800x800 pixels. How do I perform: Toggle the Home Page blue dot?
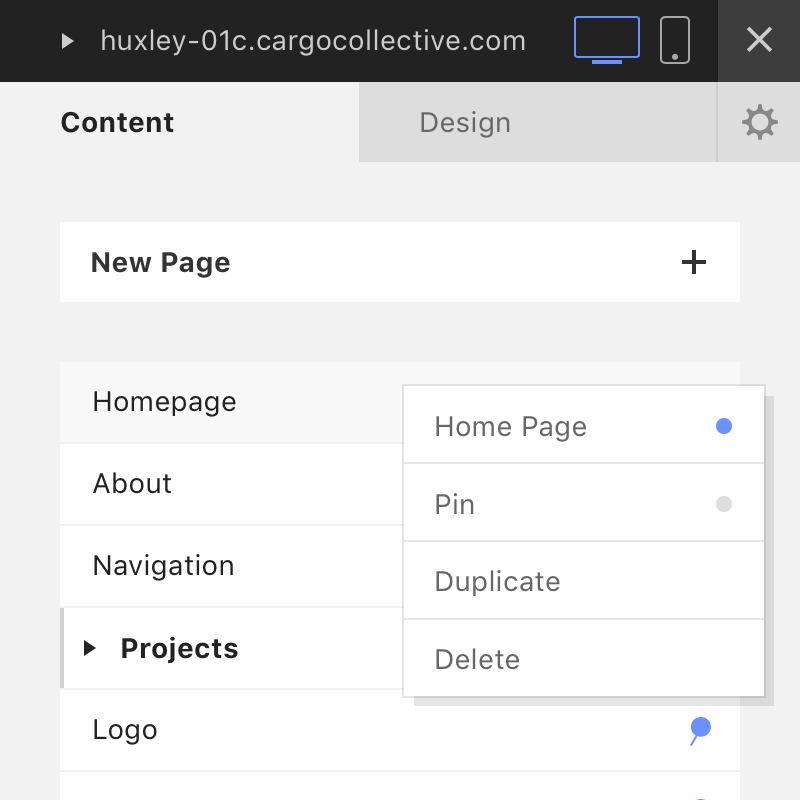point(724,427)
